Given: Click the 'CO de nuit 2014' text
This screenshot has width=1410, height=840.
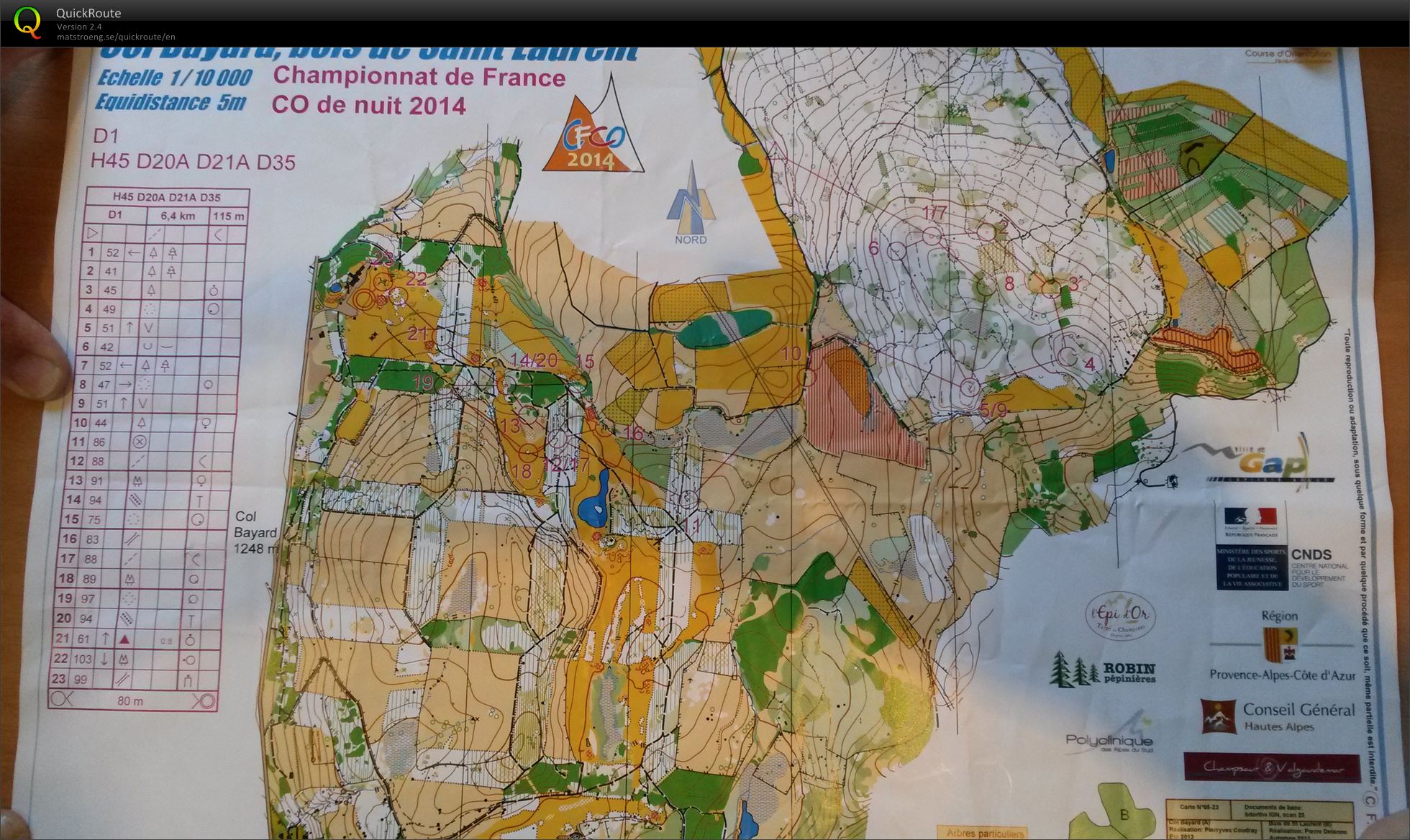Looking at the screenshot, I should tap(369, 105).
